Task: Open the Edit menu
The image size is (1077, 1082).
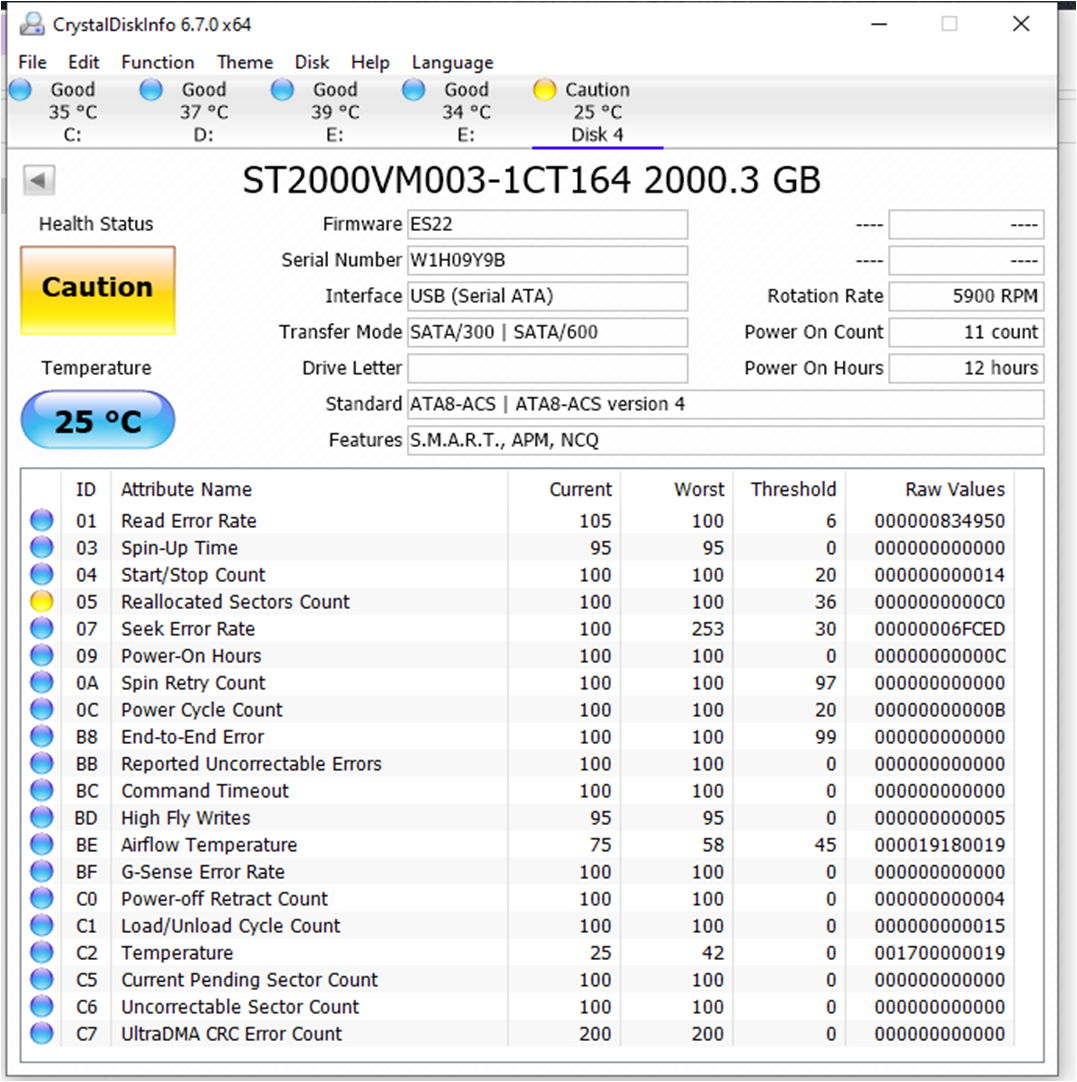Action: (83, 62)
